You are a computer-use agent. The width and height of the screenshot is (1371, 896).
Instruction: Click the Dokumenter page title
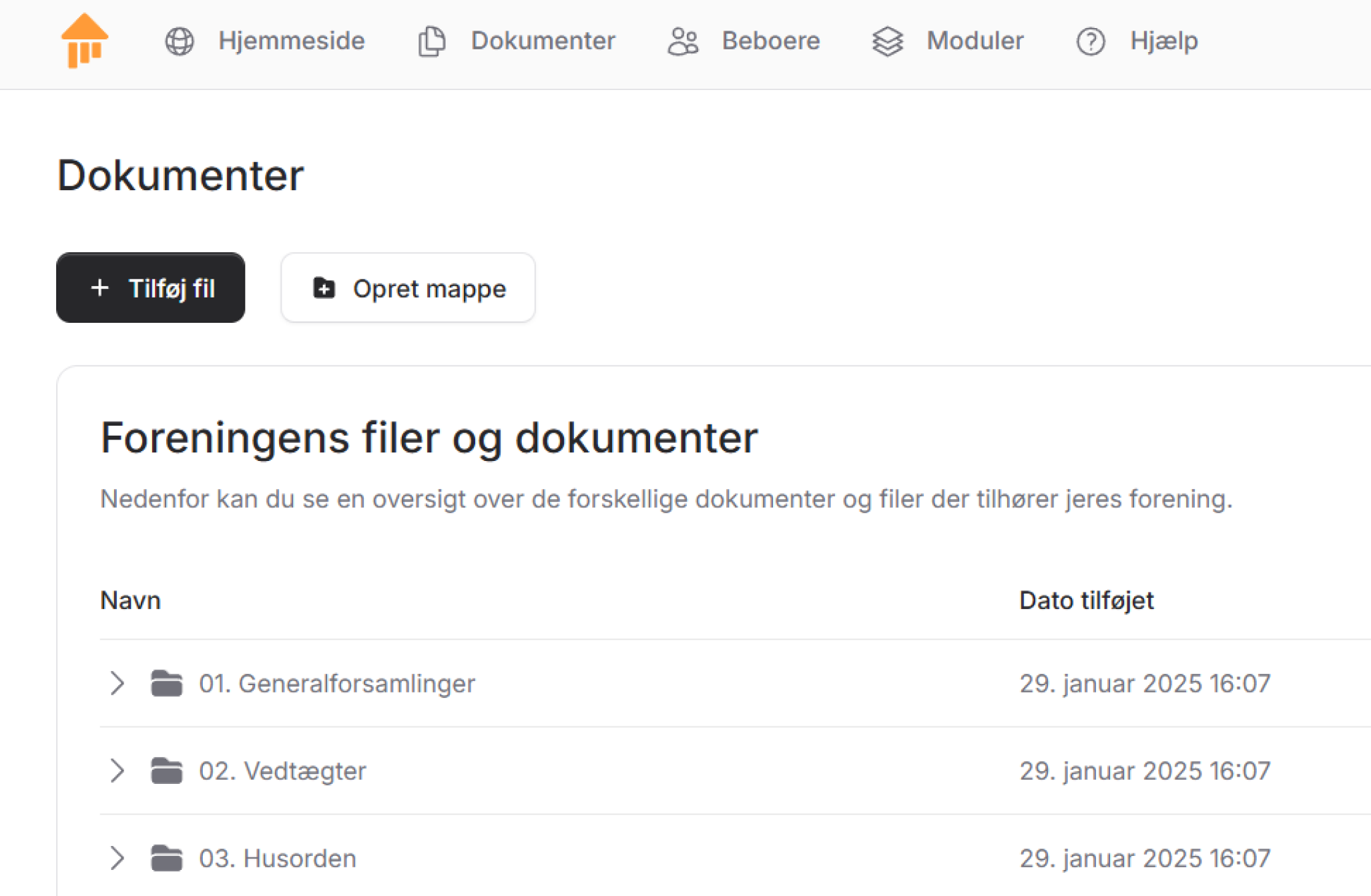tap(180, 175)
